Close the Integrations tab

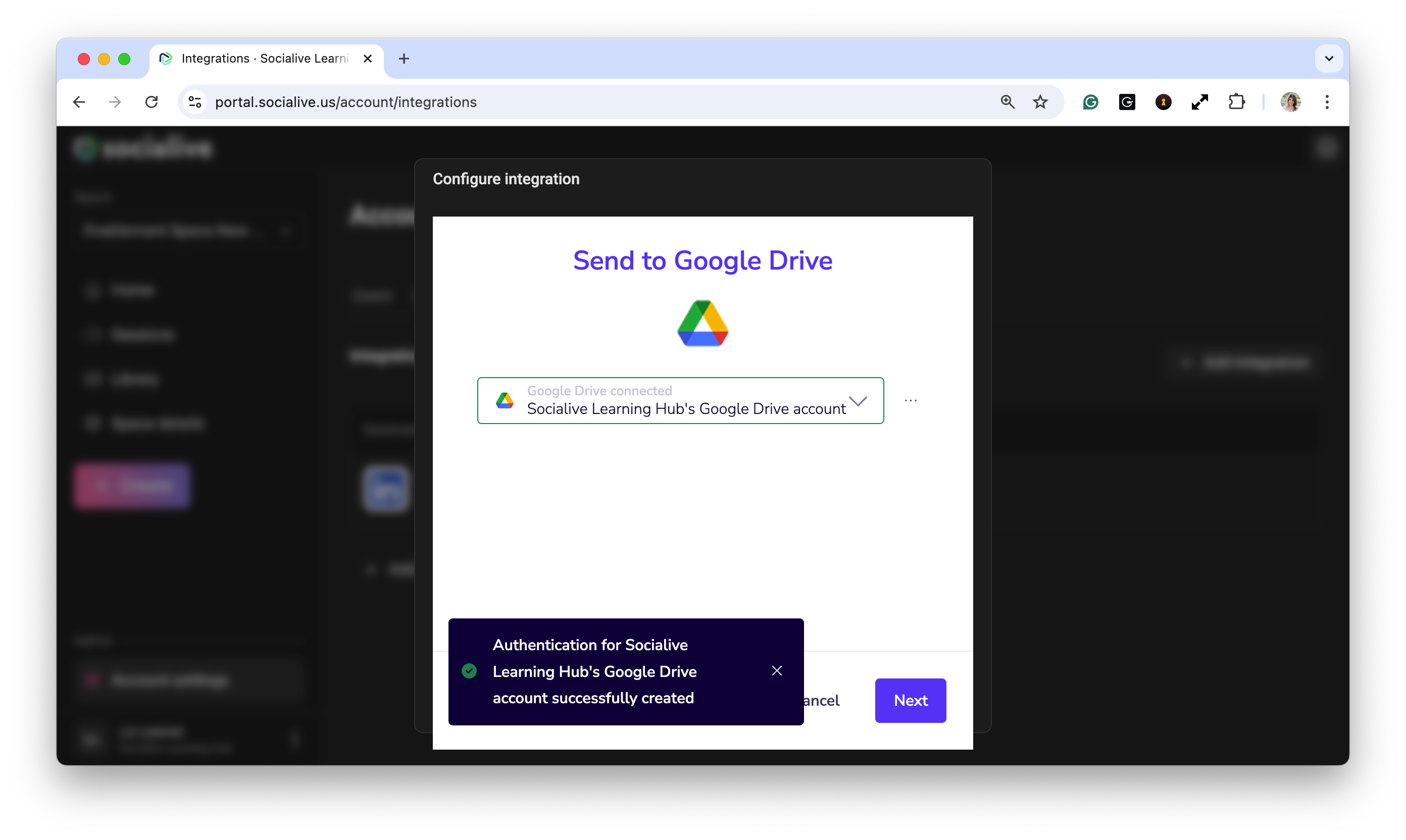click(x=368, y=58)
